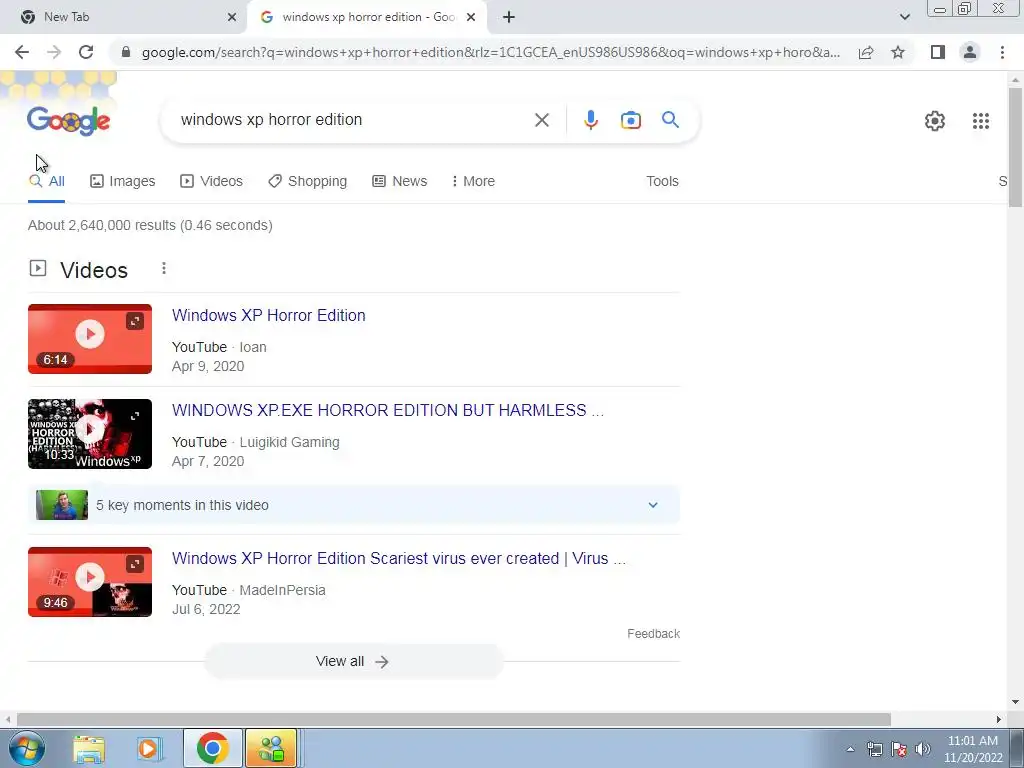
Task: Open the Windows Start menu
Action: pyautogui.click(x=27, y=748)
